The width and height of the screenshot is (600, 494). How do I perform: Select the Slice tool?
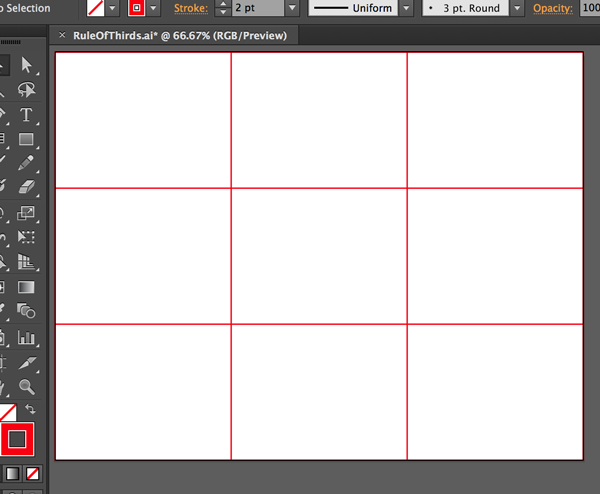(27, 363)
